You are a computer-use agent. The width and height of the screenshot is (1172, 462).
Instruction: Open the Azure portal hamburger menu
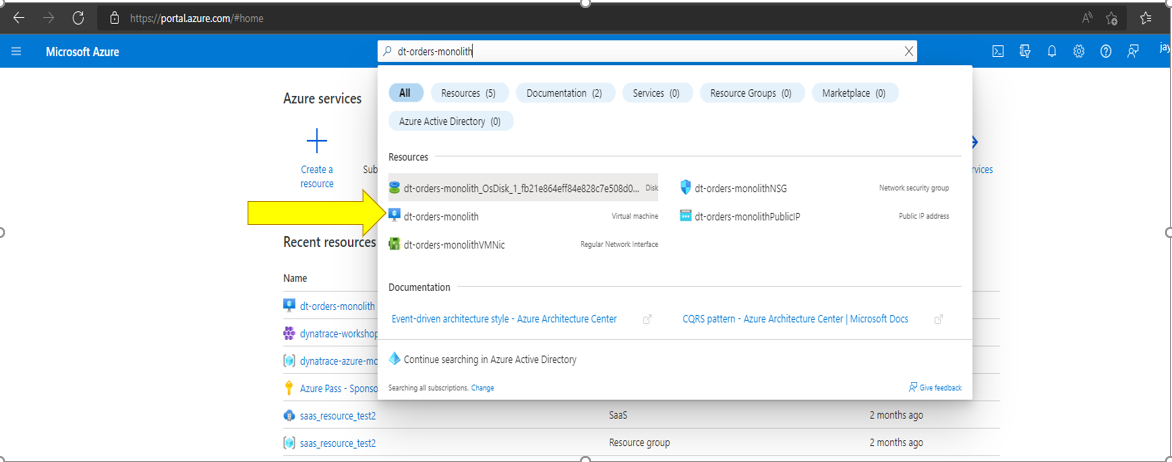click(16, 52)
